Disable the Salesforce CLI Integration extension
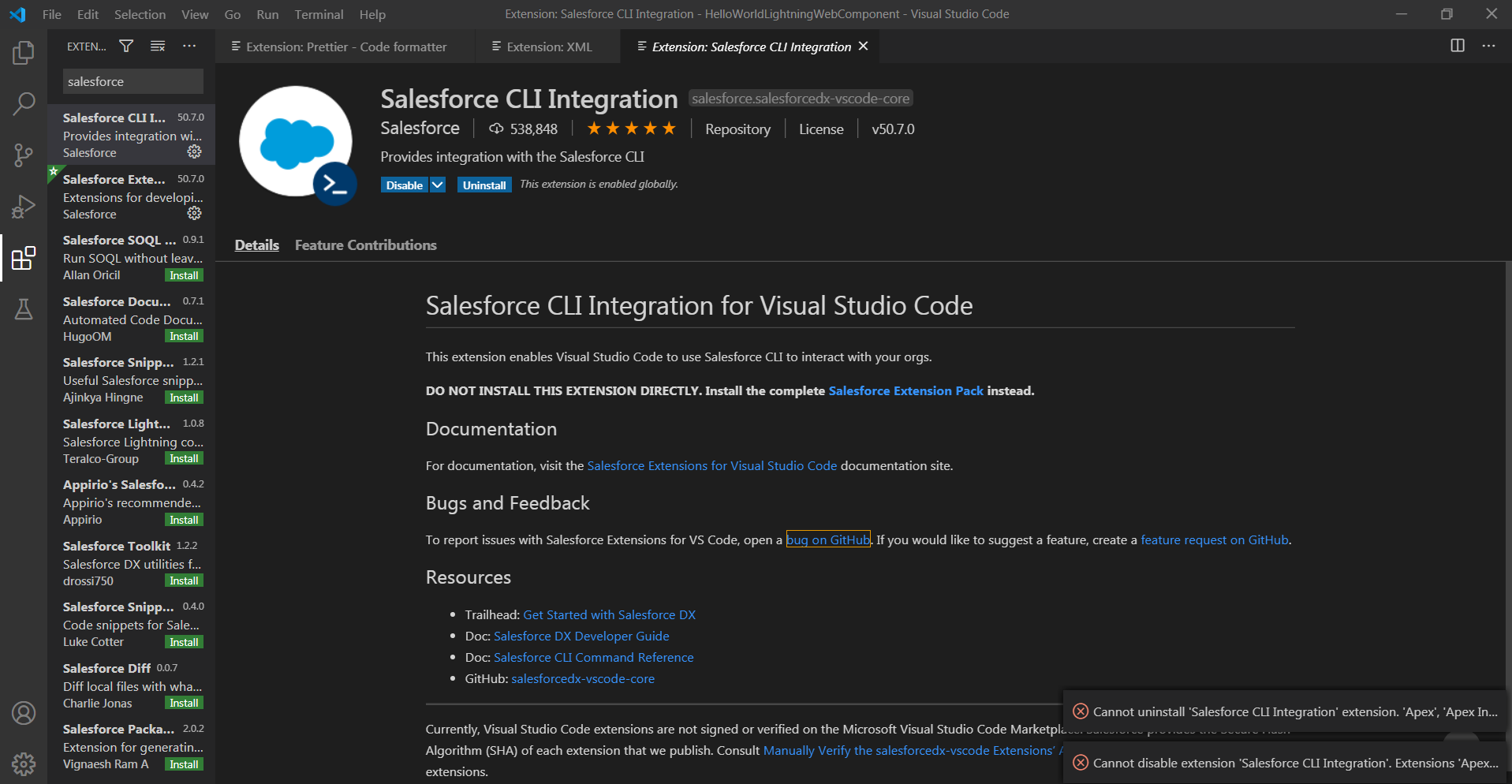This screenshot has height=784, width=1512. click(404, 184)
